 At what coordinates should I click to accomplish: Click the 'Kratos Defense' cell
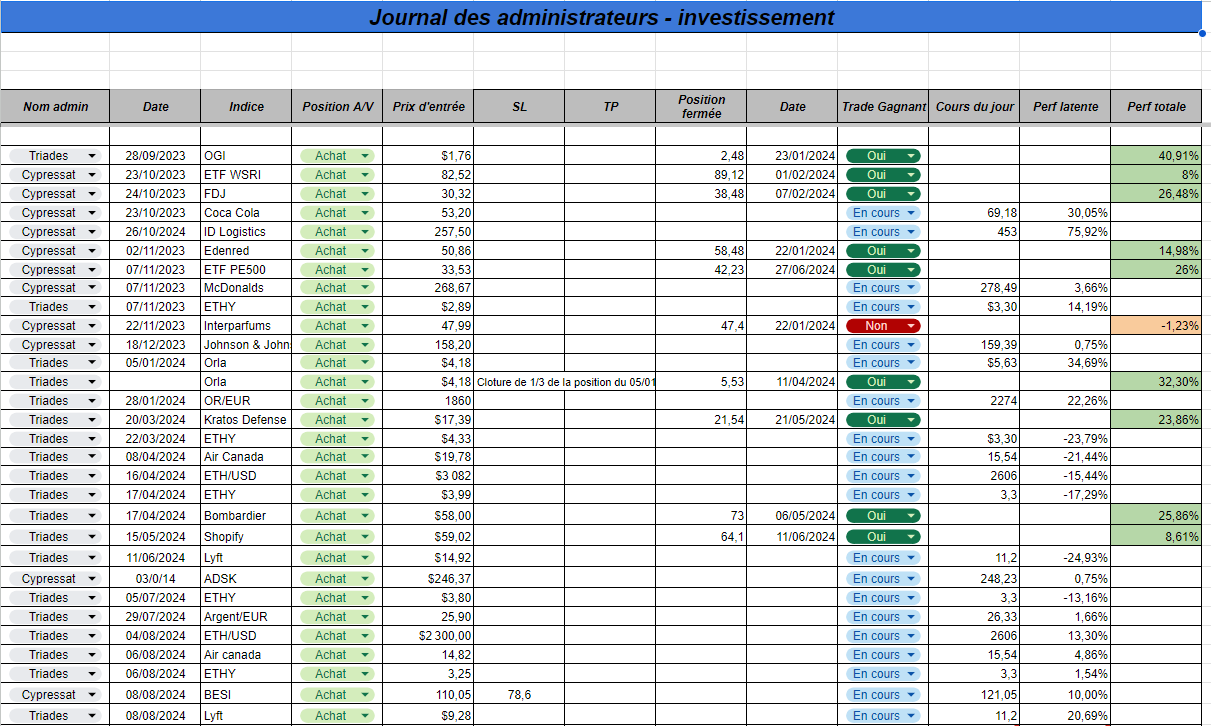click(246, 420)
